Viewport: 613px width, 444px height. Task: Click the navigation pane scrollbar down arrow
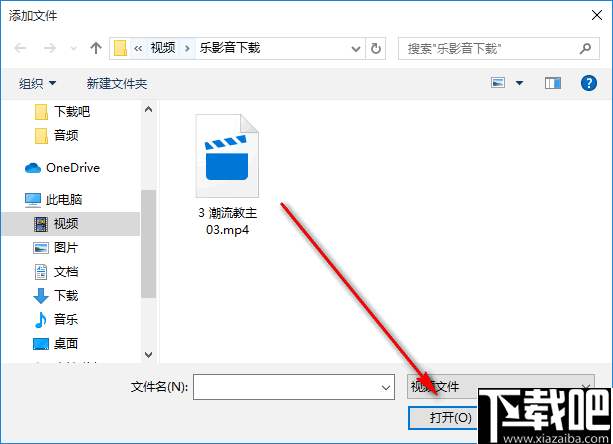click(x=148, y=354)
